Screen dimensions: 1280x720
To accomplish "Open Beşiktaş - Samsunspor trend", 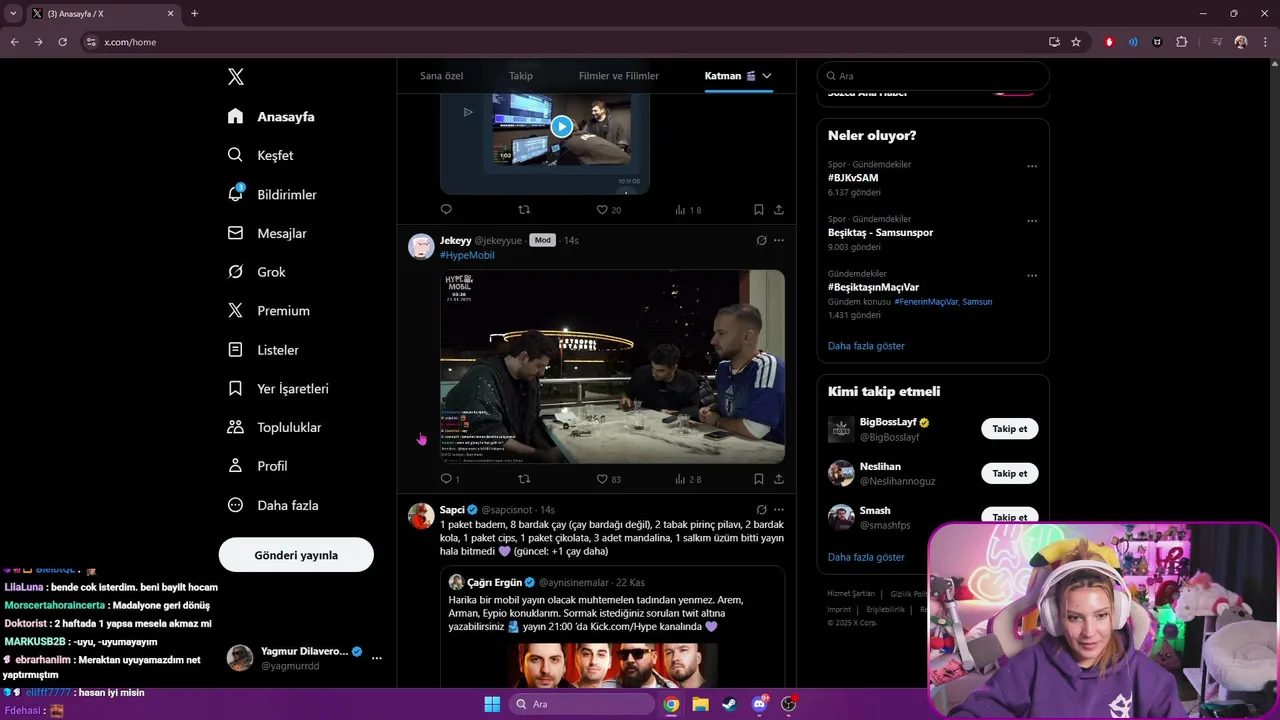I will 880,232.
